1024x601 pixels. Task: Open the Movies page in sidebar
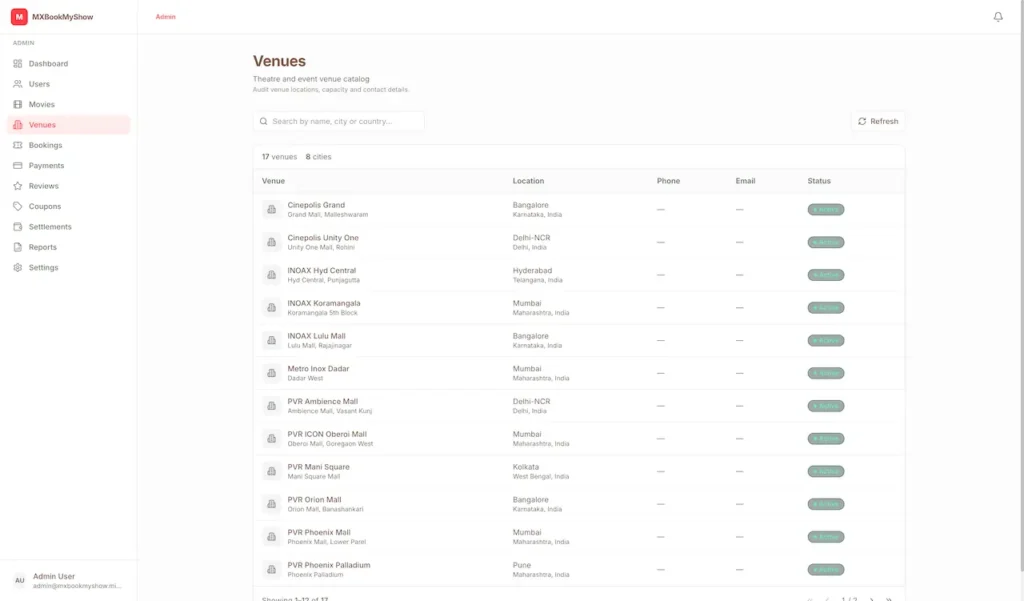[x=68, y=104]
